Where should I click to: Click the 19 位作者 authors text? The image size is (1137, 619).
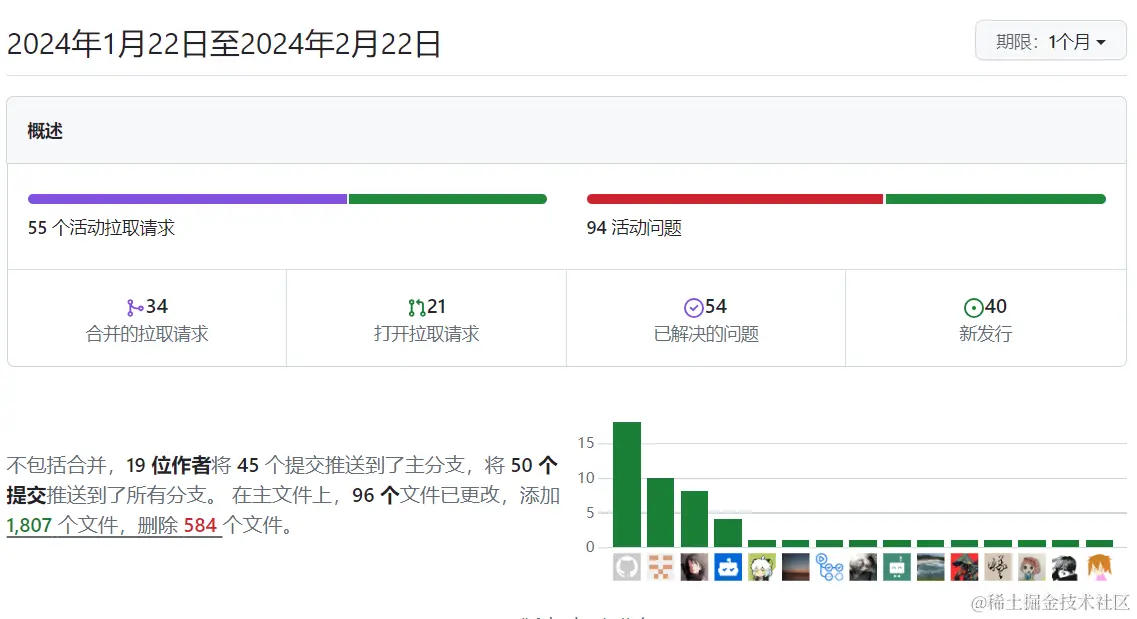pos(168,465)
